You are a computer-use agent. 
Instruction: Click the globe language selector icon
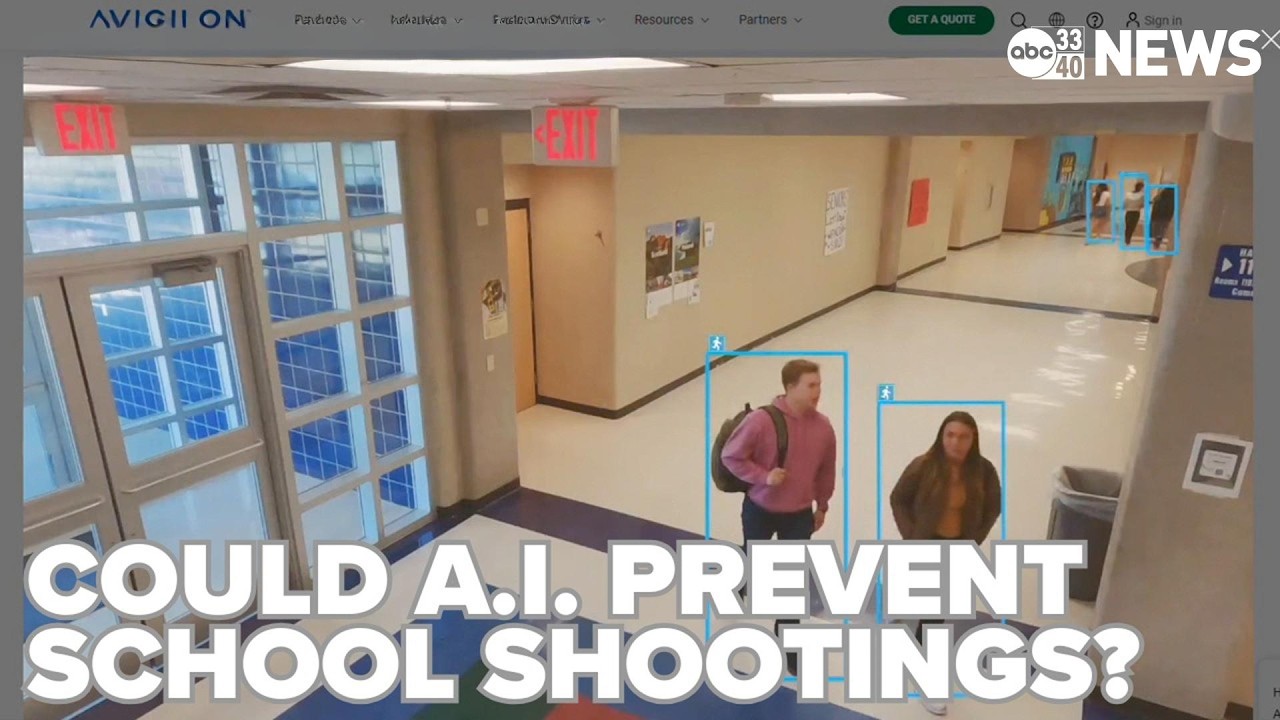click(1057, 20)
